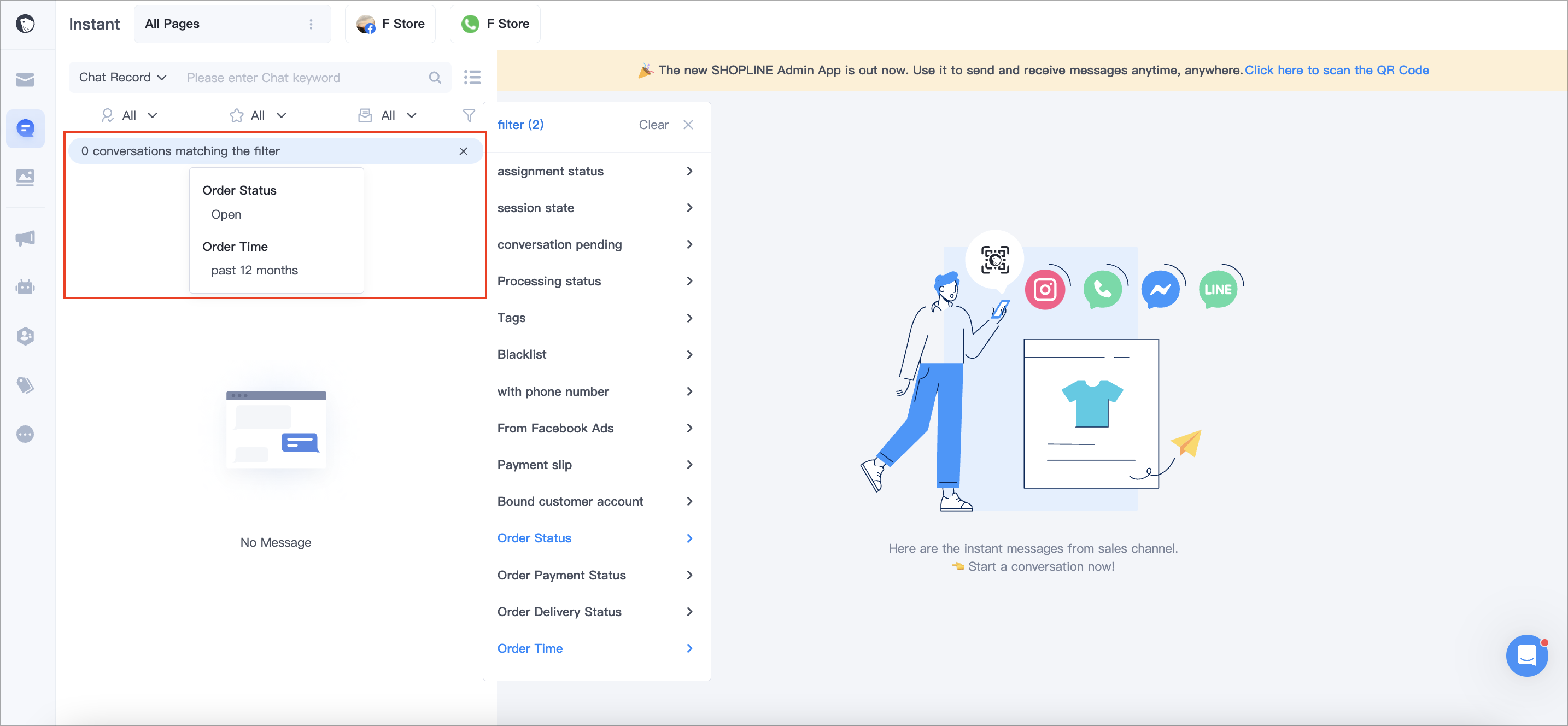Toggle the list view icon beside search

[472, 77]
